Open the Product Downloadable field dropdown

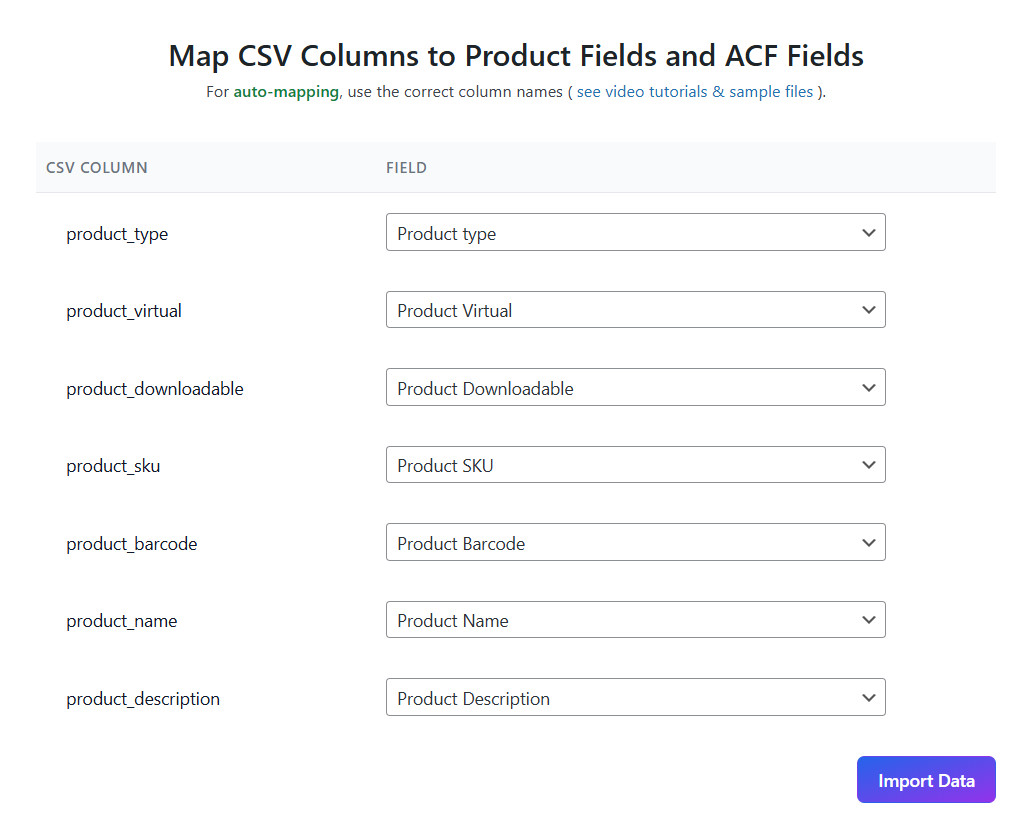(635, 387)
